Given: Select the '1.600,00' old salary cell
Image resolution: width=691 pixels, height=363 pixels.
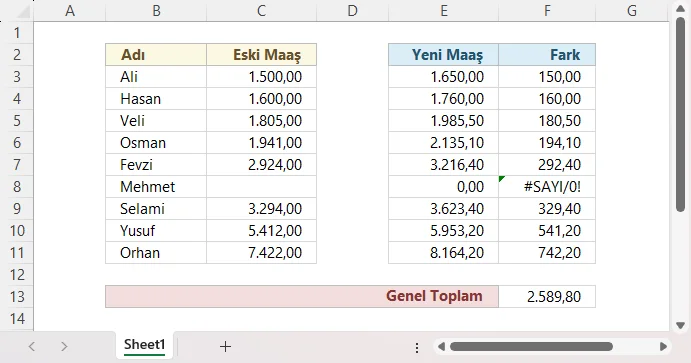Looking at the screenshot, I should pyautogui.click(x=261, y=99).
